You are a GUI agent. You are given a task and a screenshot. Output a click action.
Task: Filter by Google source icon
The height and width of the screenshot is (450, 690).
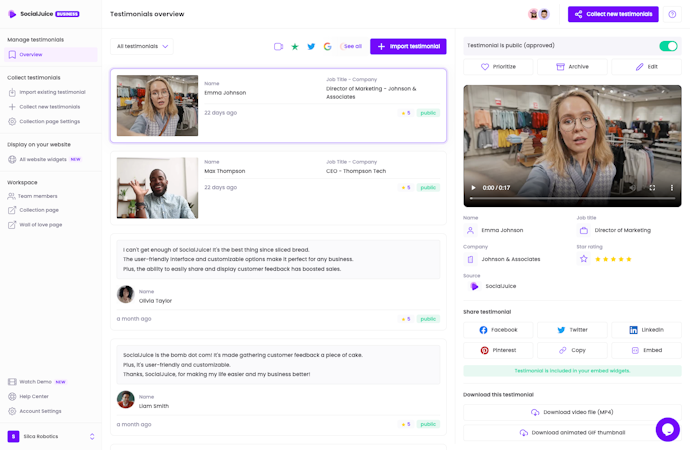[x=327, y=46]
